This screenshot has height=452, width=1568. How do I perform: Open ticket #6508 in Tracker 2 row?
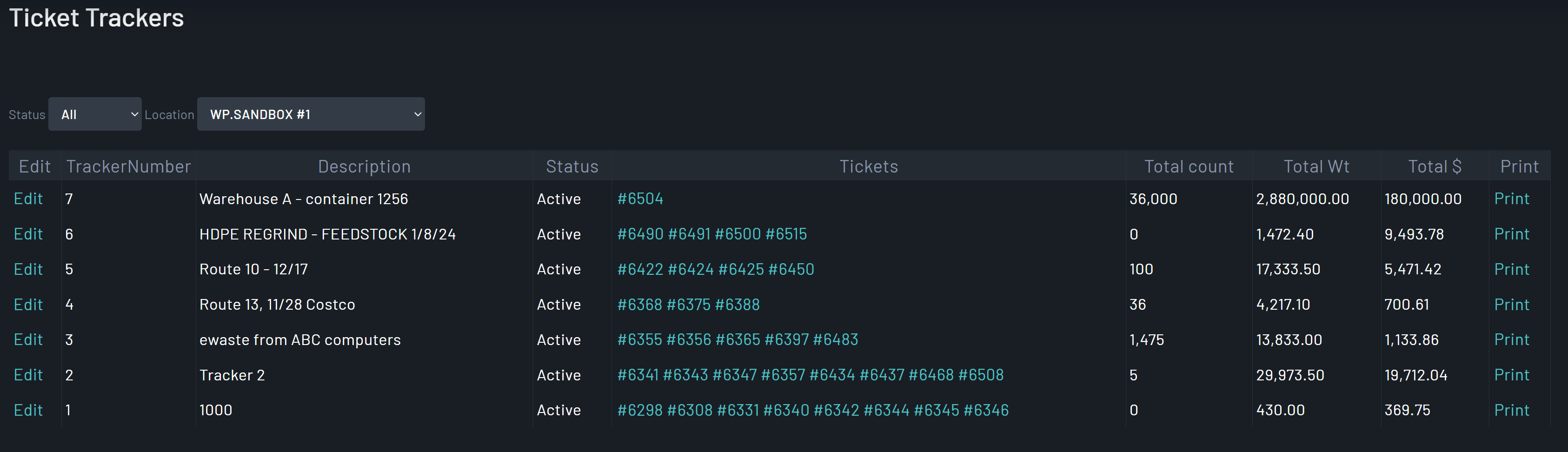981,375
